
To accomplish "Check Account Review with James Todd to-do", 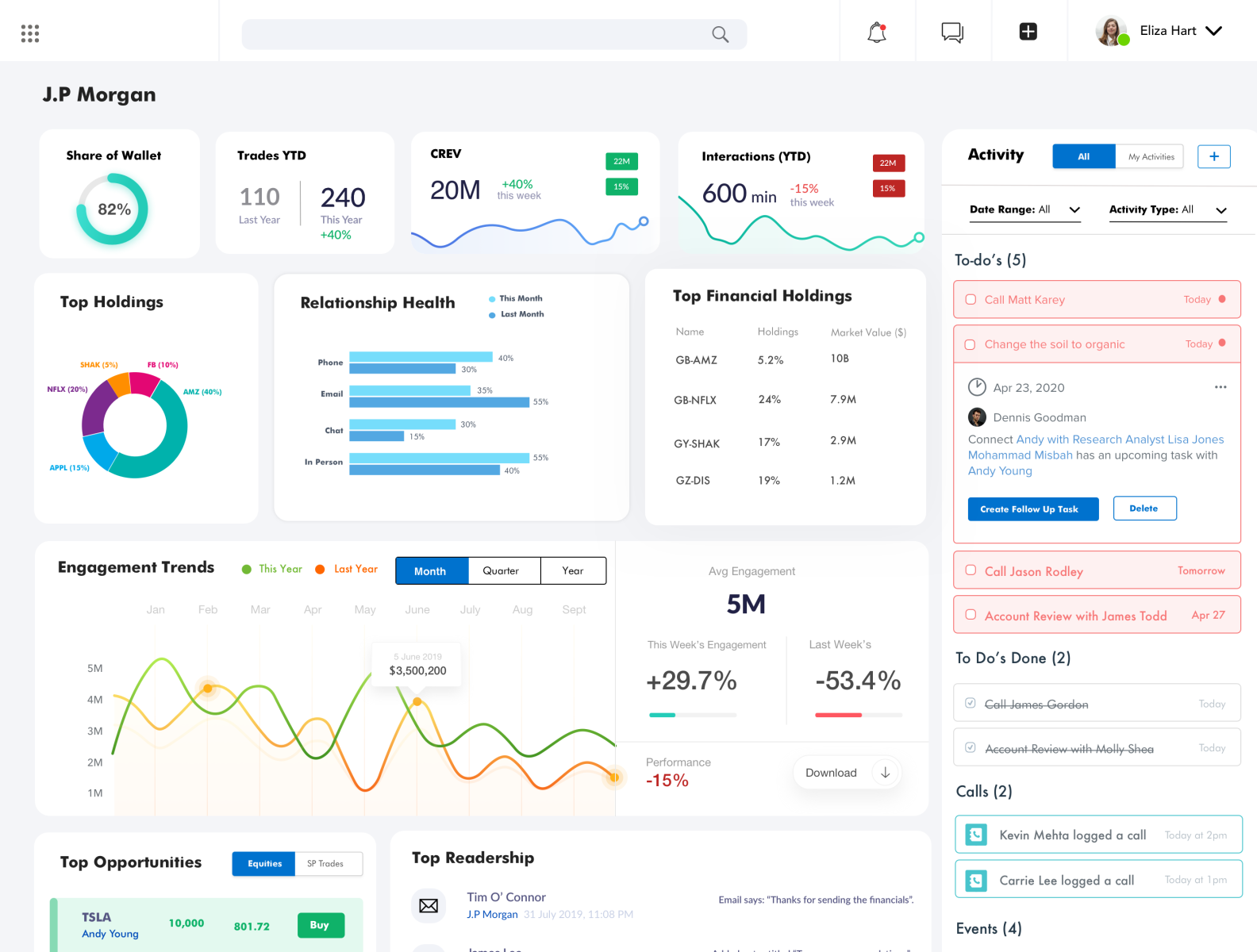I will (970, 615).
